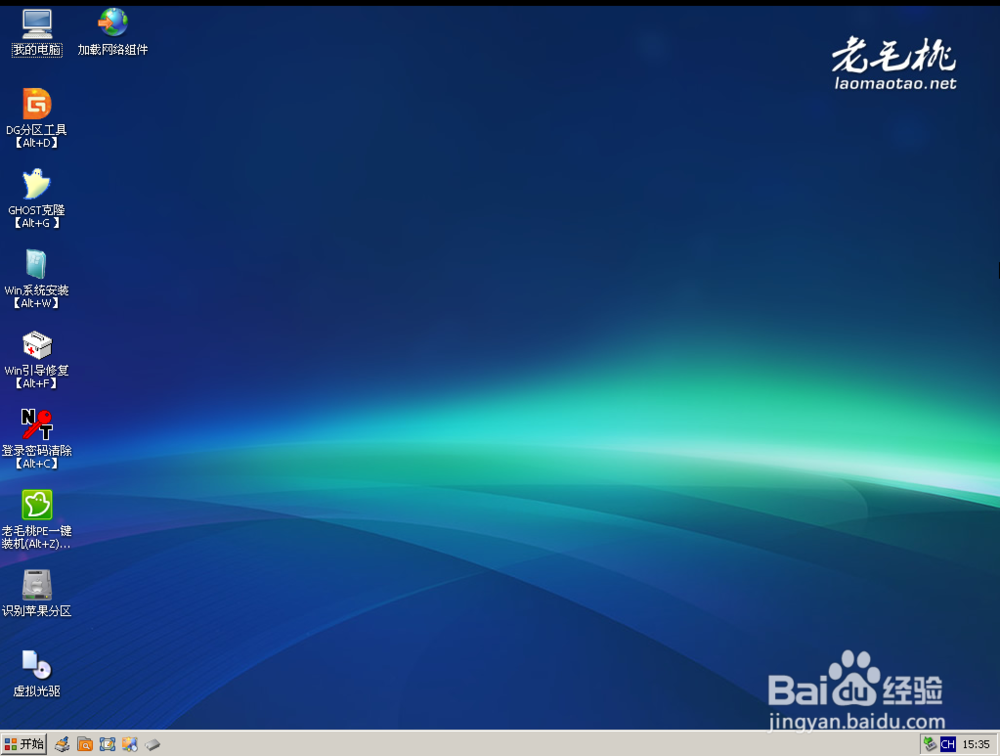Select the 我的电脑 desktop label text
Viewport: 1000px width, 756px height.
36,48
